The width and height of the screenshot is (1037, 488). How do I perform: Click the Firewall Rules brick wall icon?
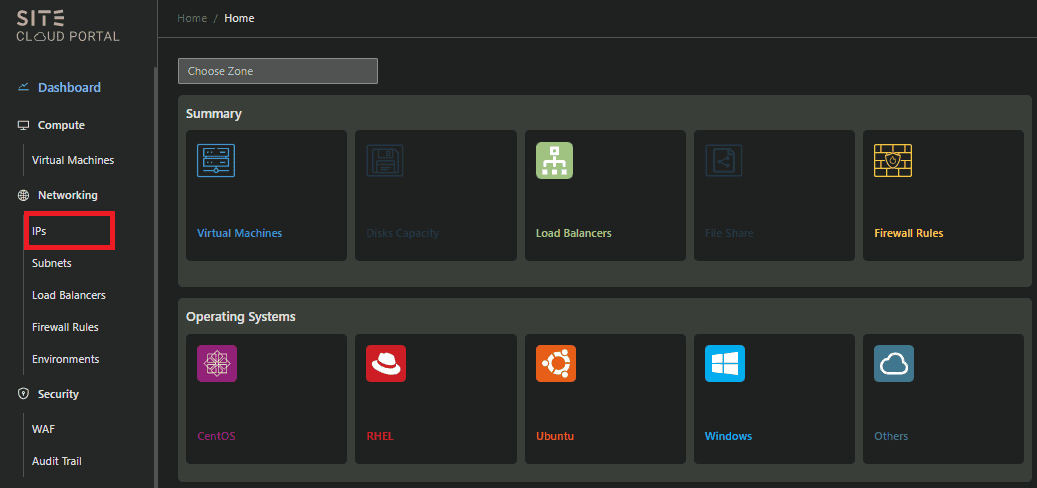click(893, 161)
